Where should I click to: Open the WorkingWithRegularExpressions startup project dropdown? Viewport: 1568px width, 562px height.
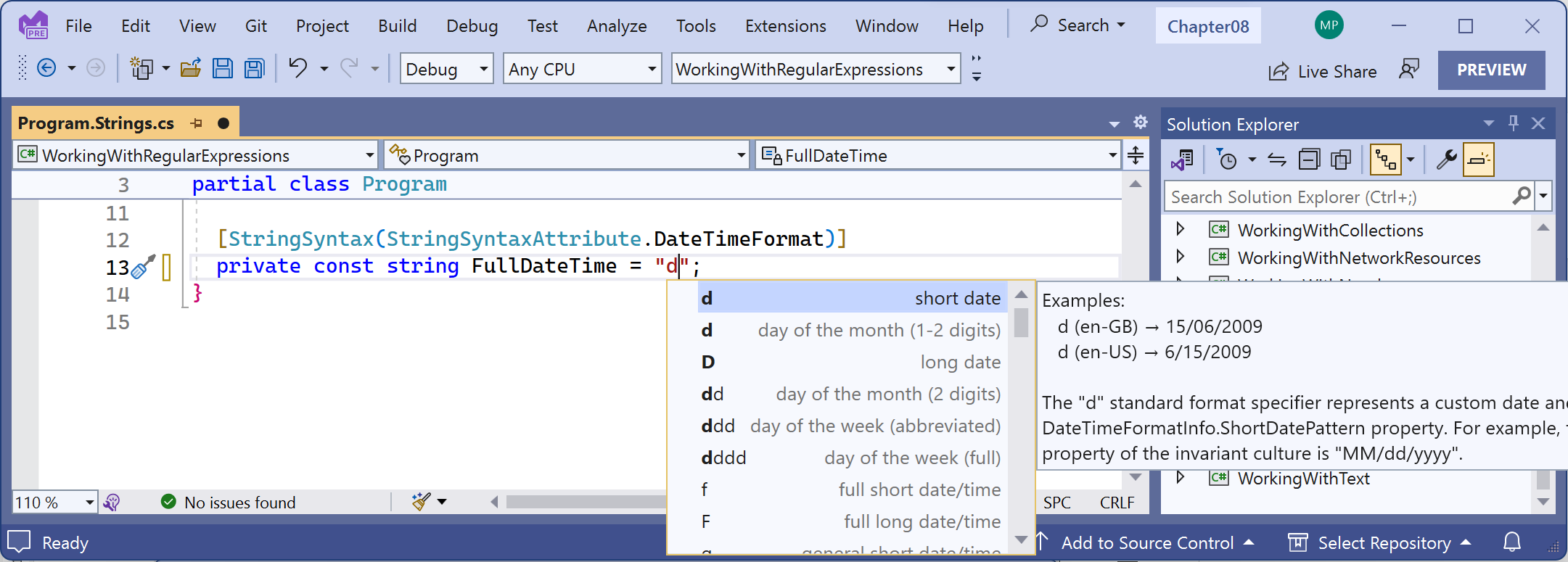click(x=816, y=69)
